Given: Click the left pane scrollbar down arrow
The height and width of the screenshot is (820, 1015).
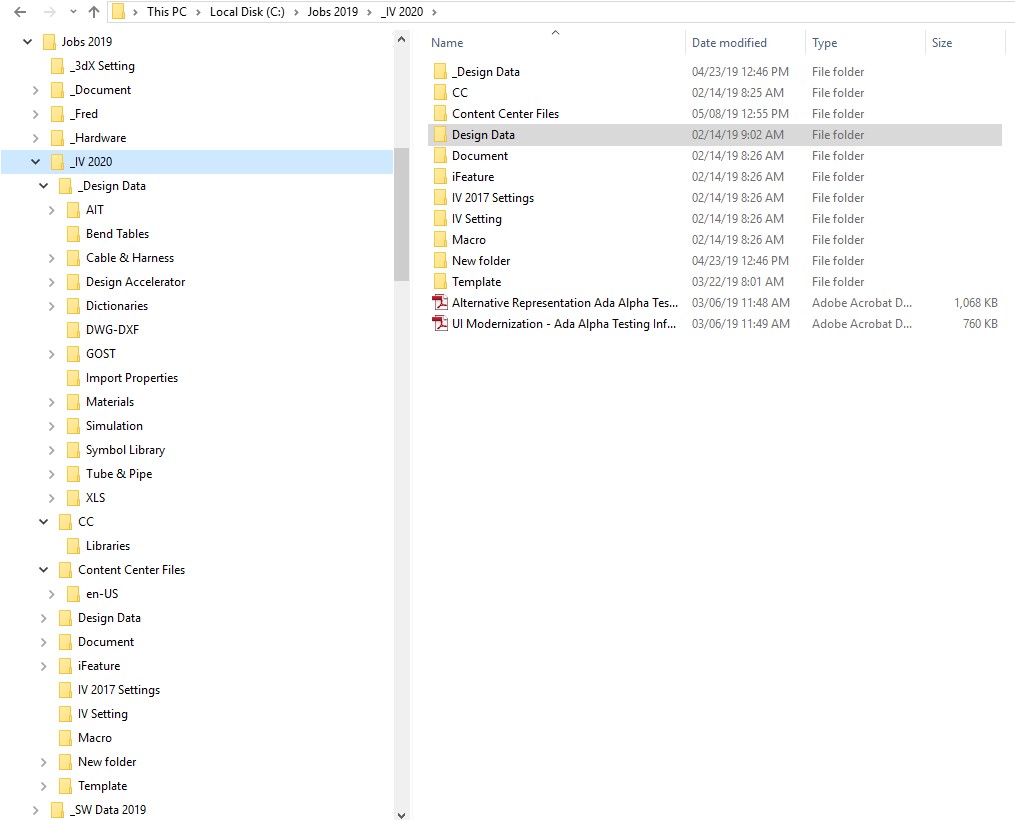Looking at the screenshot, I should coord(401,813).
